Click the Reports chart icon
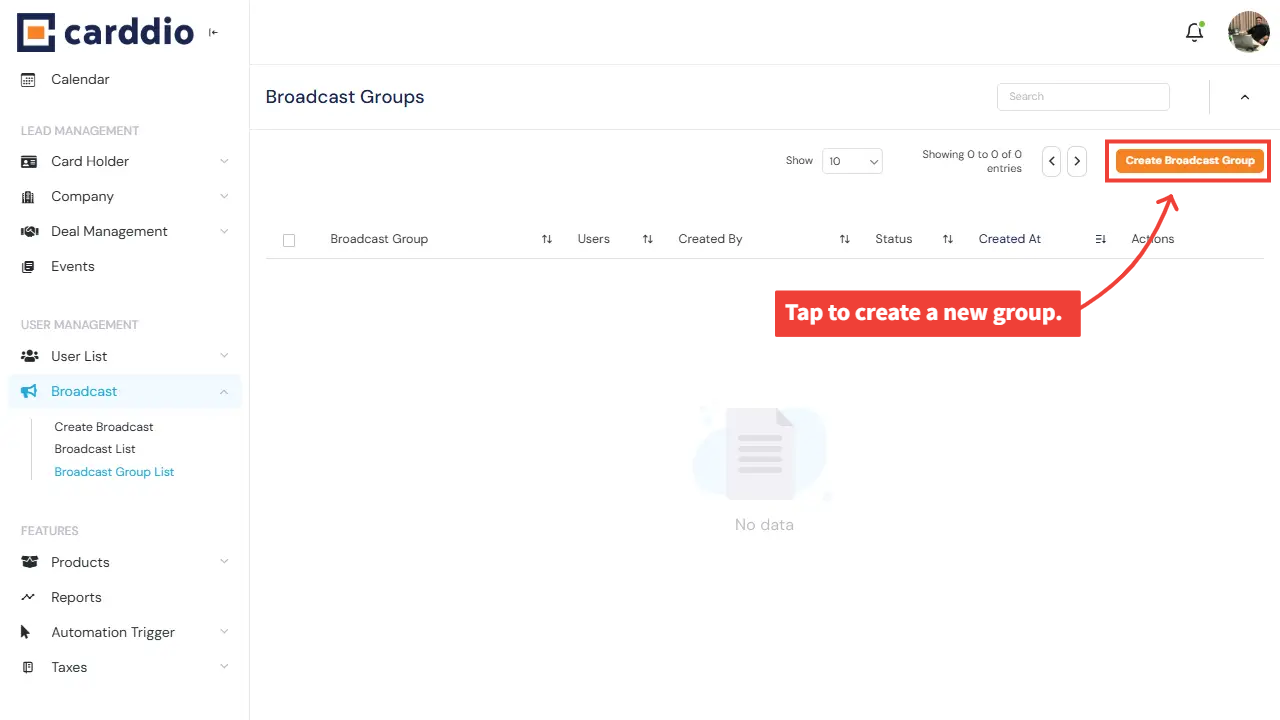Viewport: 1280px width, 720px height. coord(29,597)
